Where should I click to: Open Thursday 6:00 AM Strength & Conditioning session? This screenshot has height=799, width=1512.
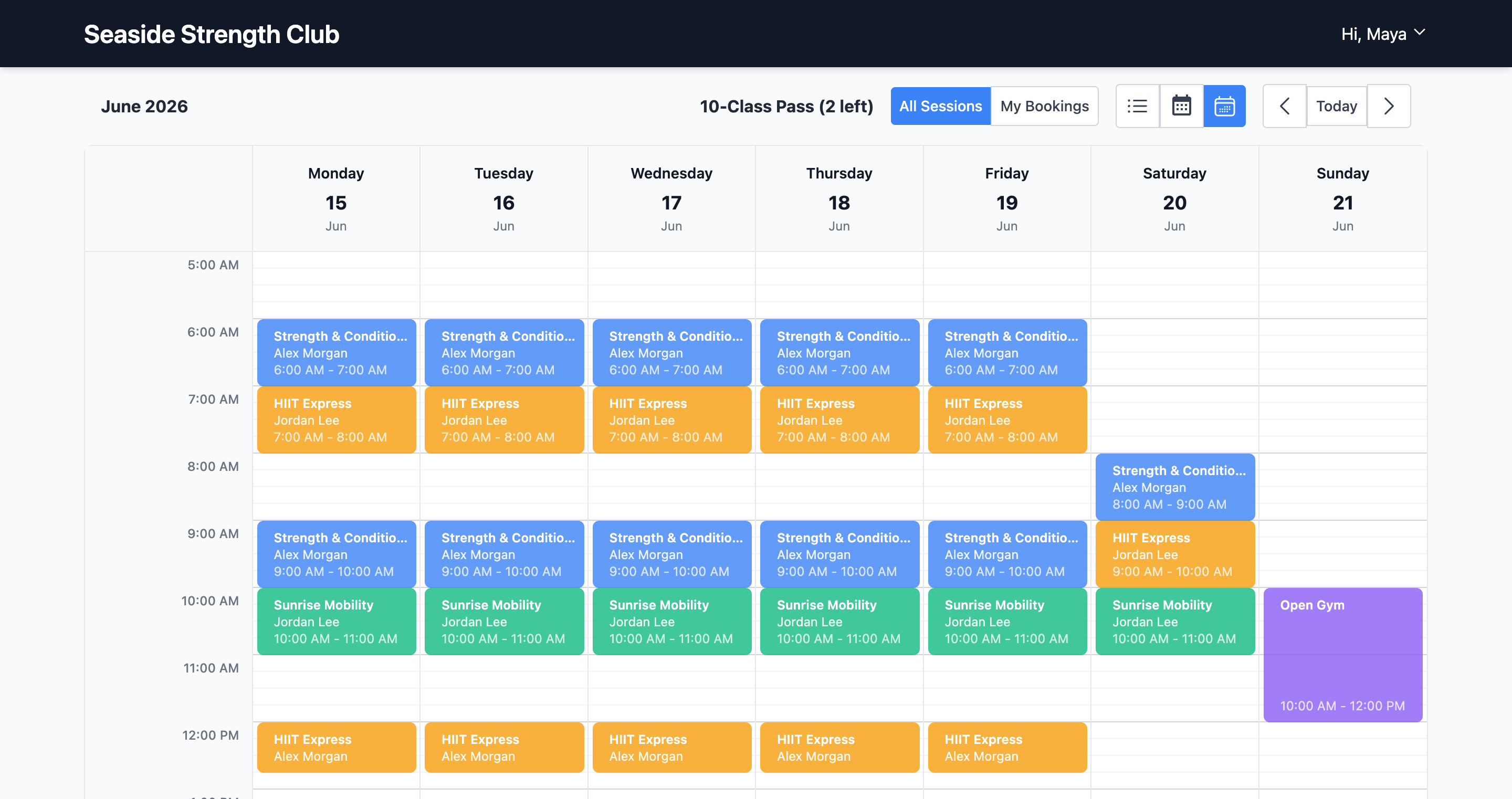839,352
